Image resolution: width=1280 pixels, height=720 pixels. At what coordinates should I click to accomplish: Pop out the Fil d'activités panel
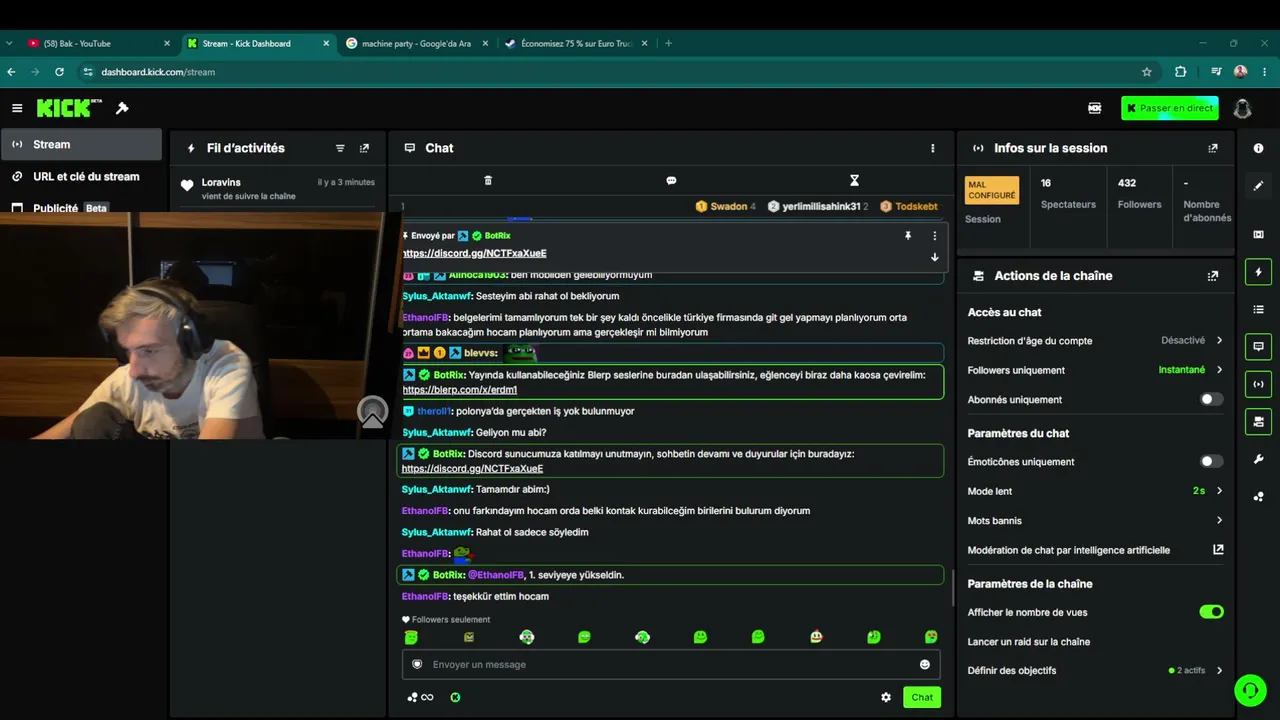364,148
